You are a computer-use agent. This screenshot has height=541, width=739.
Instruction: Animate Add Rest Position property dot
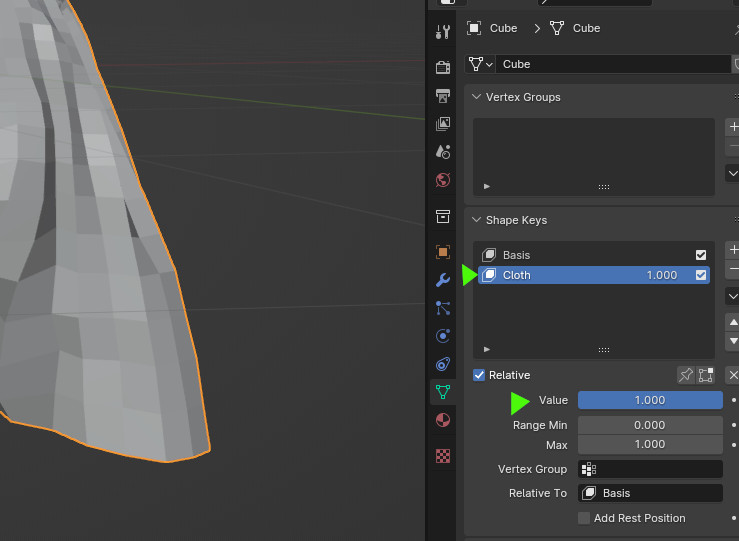[734, 518]
